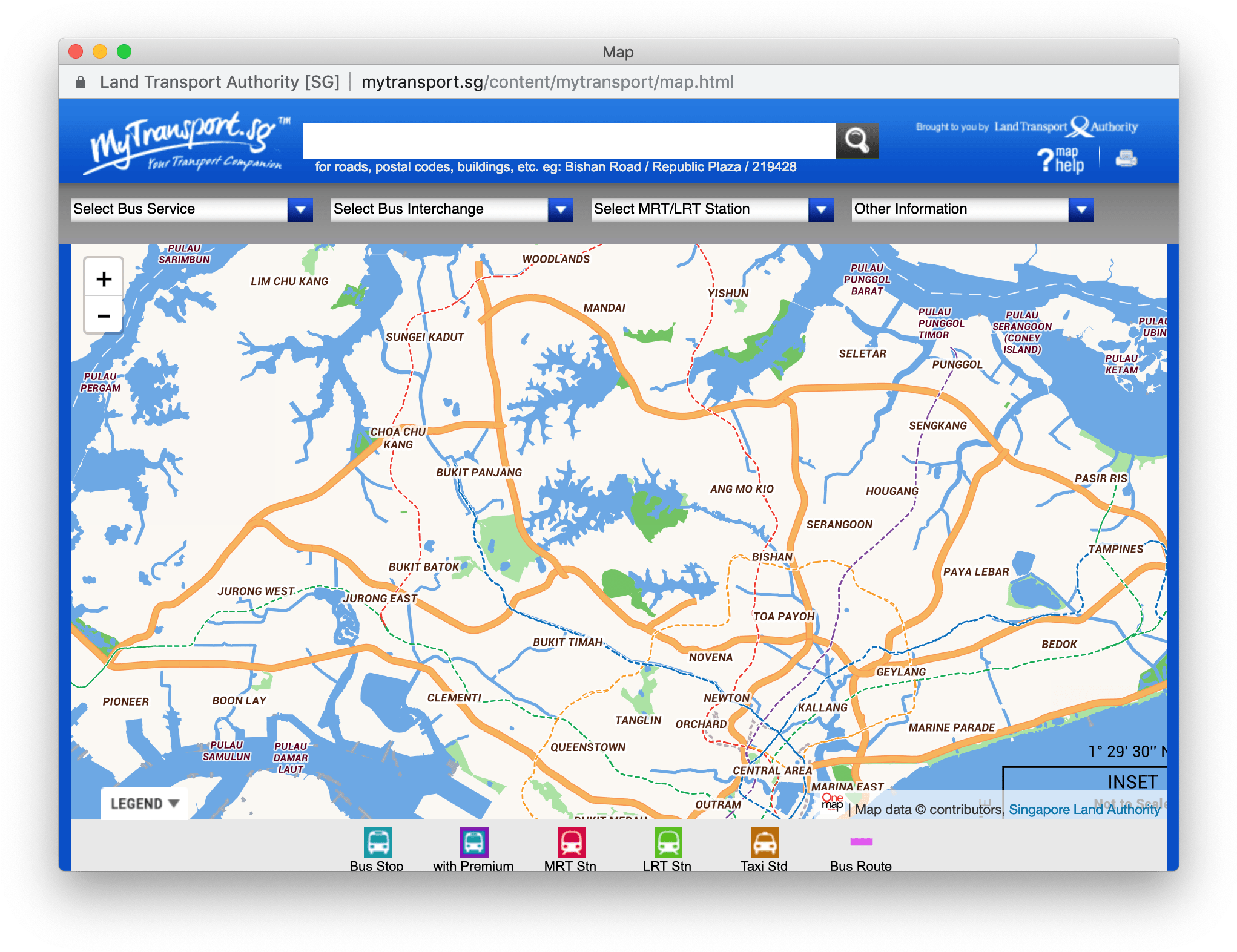Focus the location search text field
Screen dimensions: 1237x952
tap(569, 140)
